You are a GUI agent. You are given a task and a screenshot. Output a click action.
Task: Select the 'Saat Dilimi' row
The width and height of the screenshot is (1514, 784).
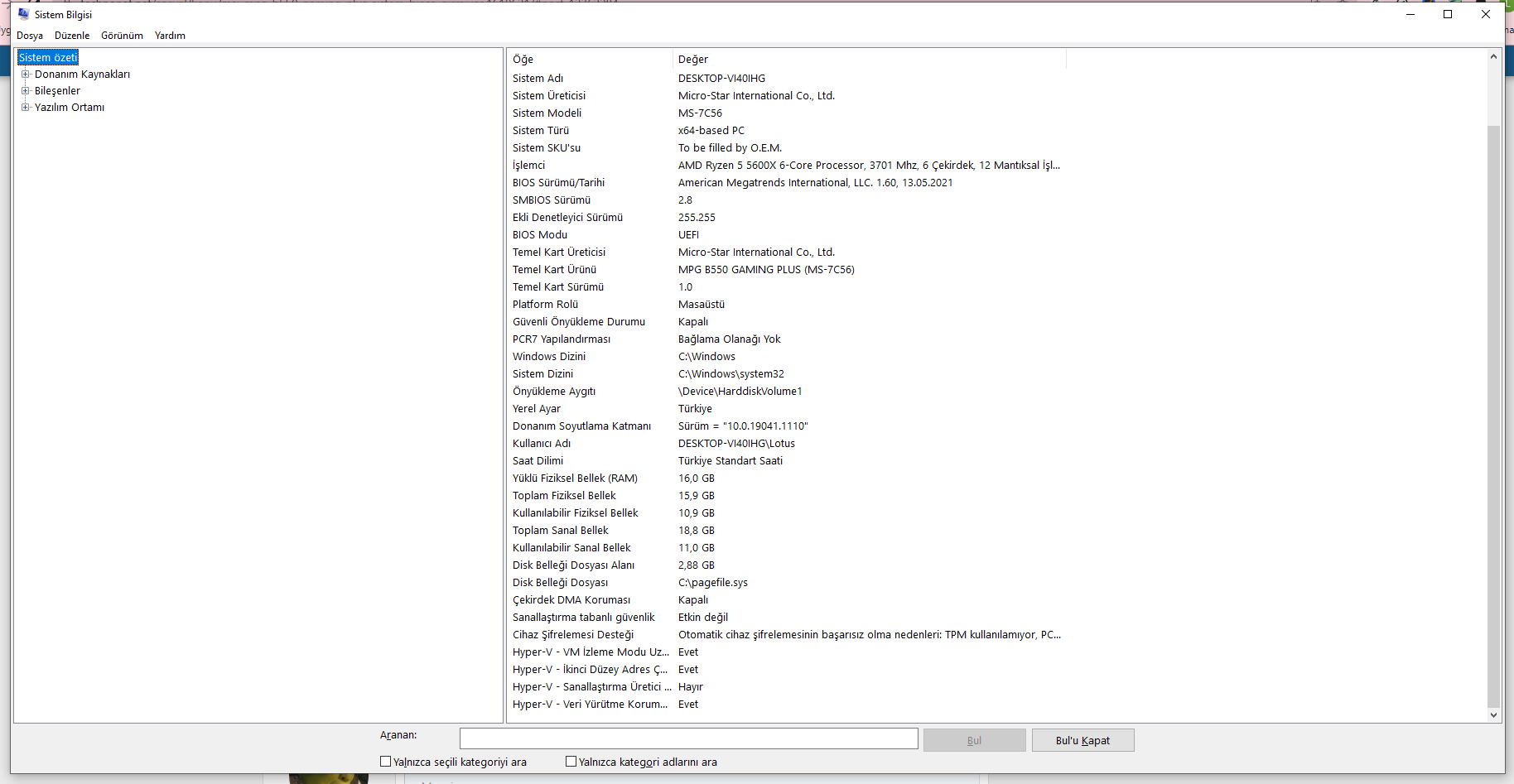pyautogui.click(x=787, y=461)
